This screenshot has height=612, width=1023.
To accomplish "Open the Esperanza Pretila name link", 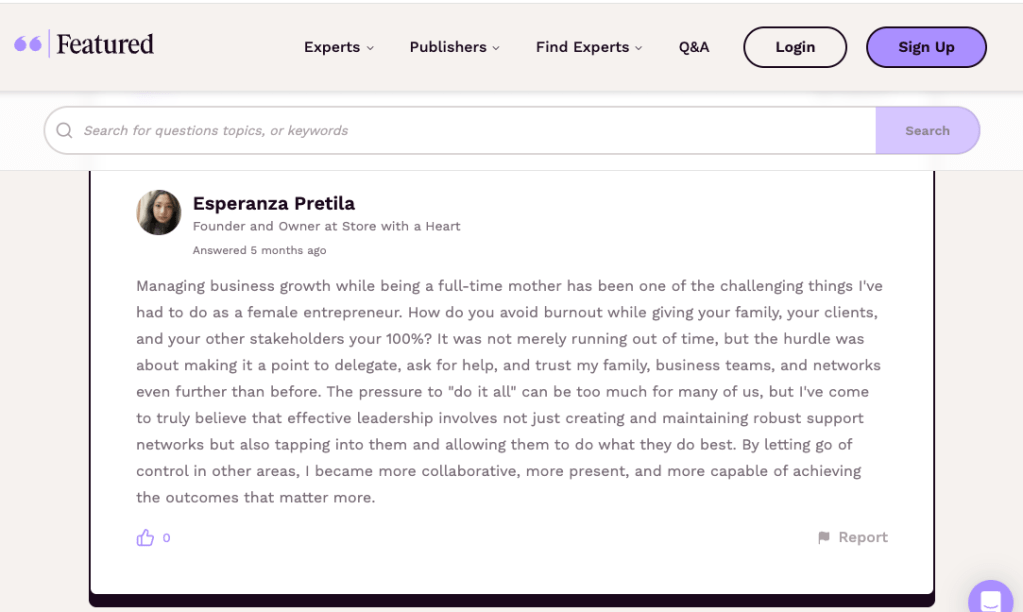I will click(x=273, y=204).
